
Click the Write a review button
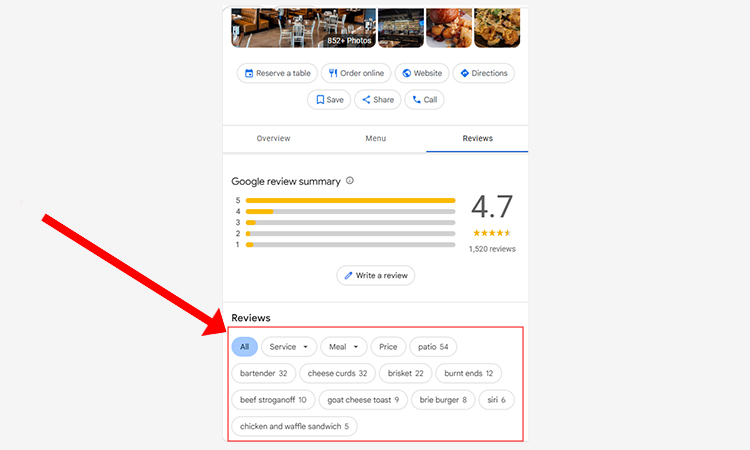pyautogui.click(x=376, y=275)
